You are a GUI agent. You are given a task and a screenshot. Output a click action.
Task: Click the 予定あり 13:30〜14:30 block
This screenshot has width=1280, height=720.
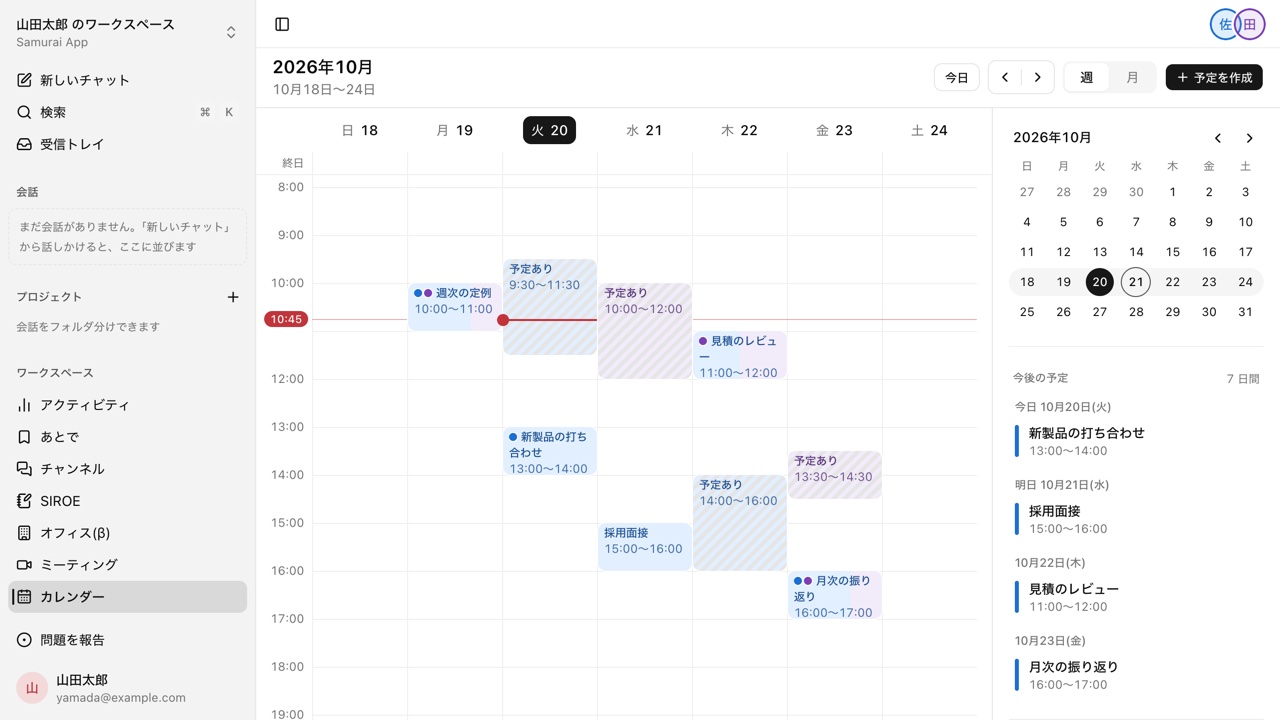[x=835, y=475]
